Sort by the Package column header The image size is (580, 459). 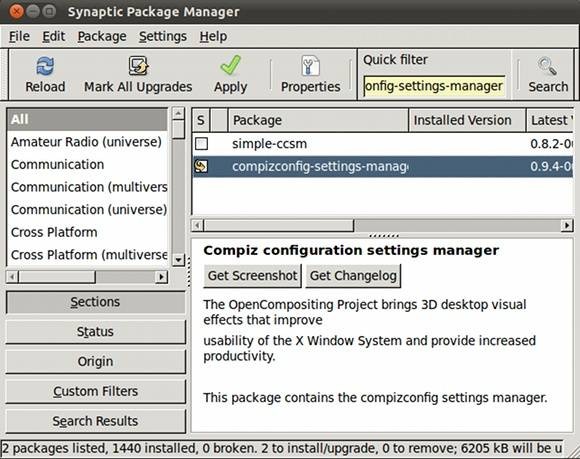tap(318, 120)
